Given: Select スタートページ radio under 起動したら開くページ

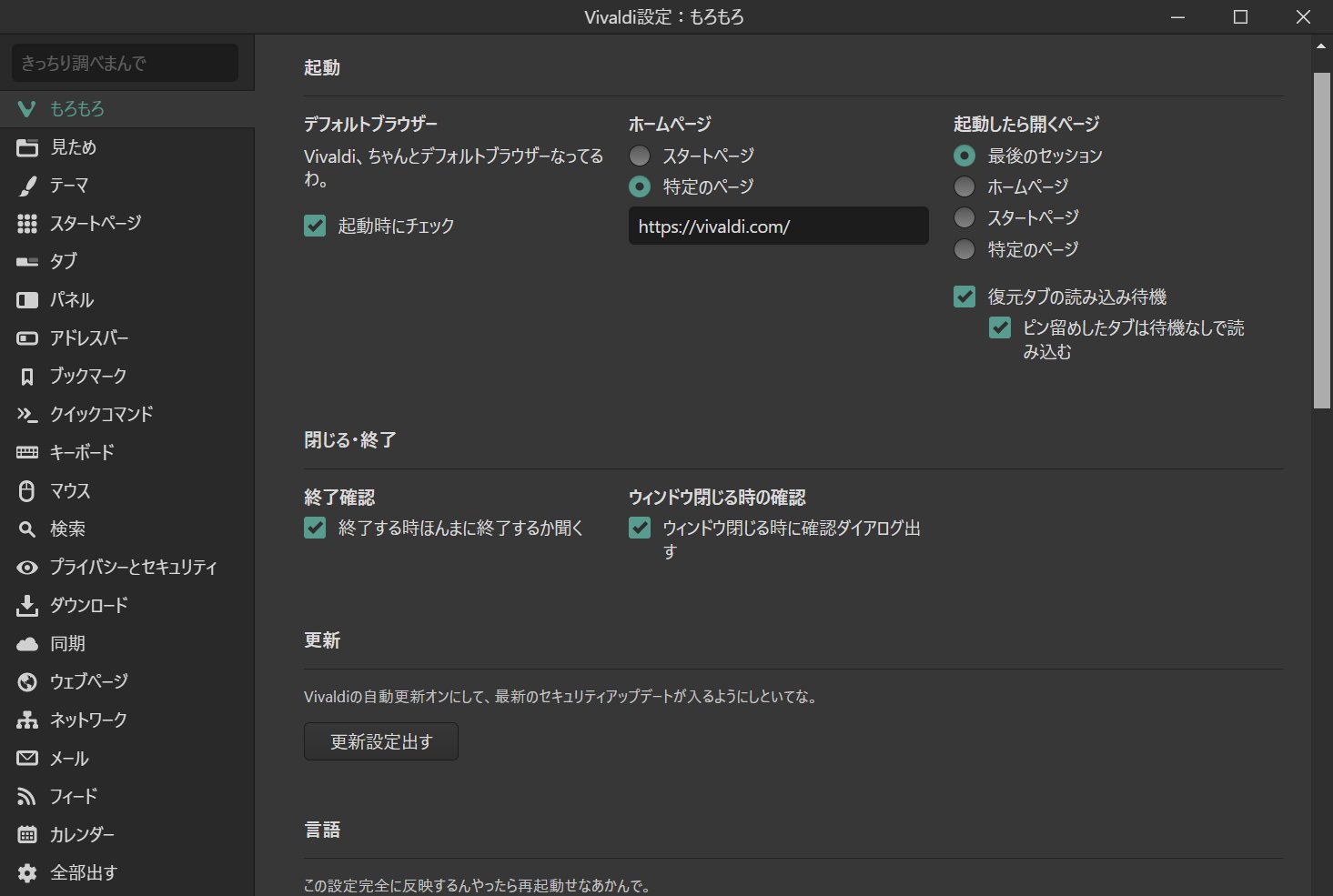Looking at the screenshot, I should point(964,217).
